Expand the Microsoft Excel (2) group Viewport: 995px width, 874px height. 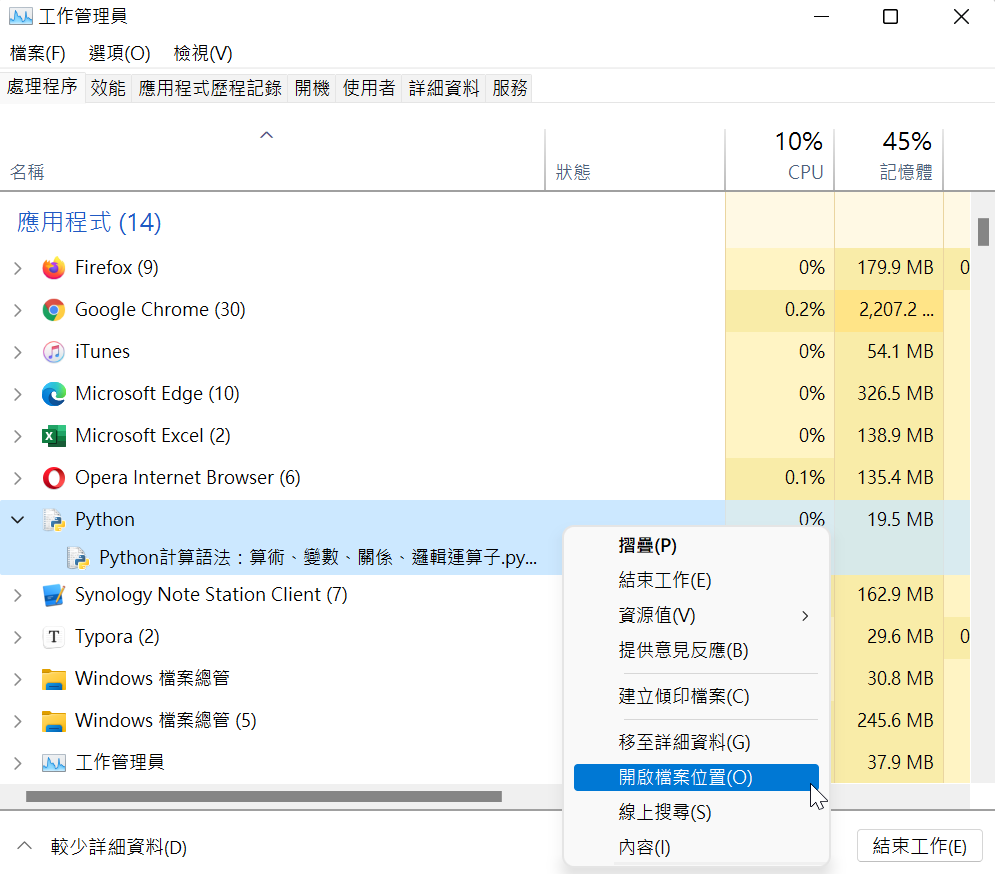tap(18, 437)
